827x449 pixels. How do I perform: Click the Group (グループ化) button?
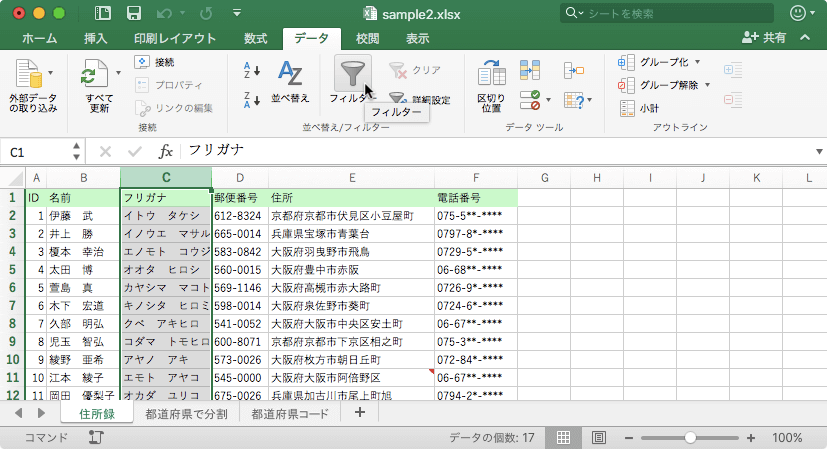[x=653, y=62]
